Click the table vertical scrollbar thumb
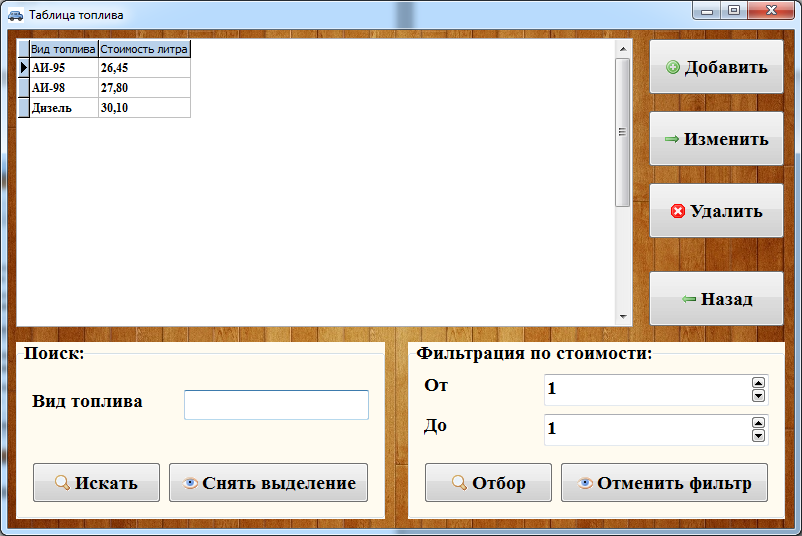 click(622, 132)
